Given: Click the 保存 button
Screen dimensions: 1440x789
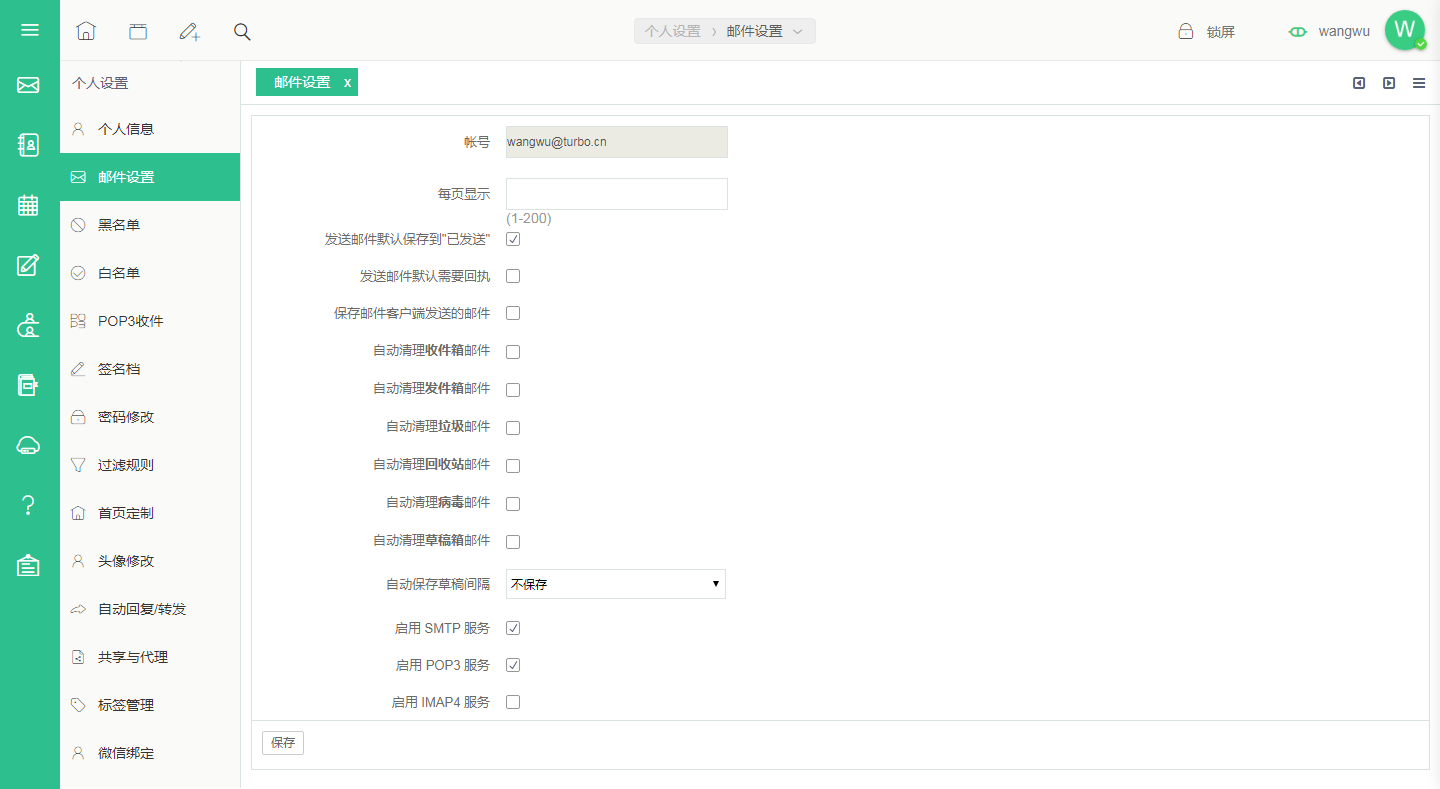Looking at the screenshot, I should pos(283,743).
